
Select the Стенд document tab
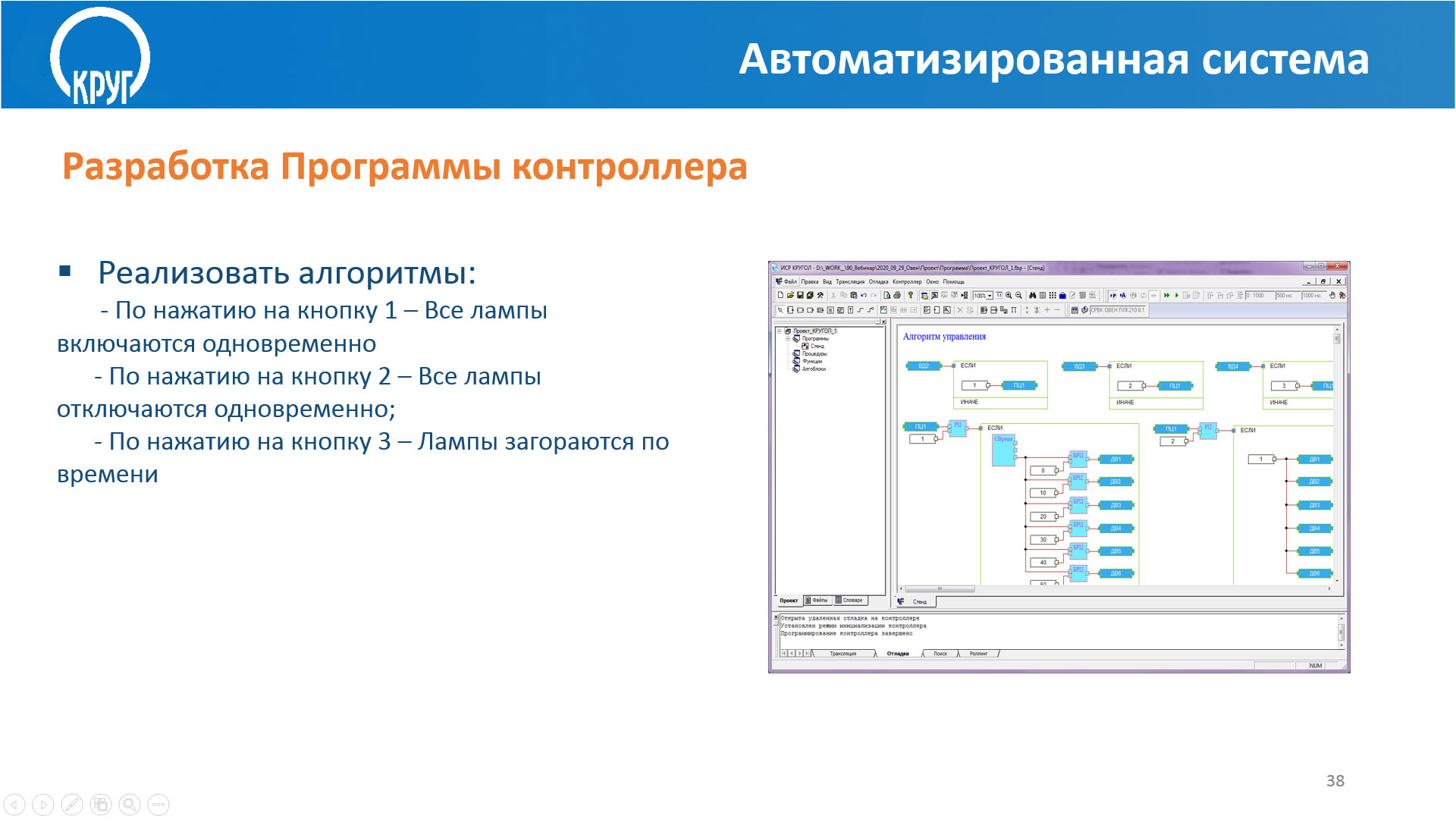pos(916,602)
